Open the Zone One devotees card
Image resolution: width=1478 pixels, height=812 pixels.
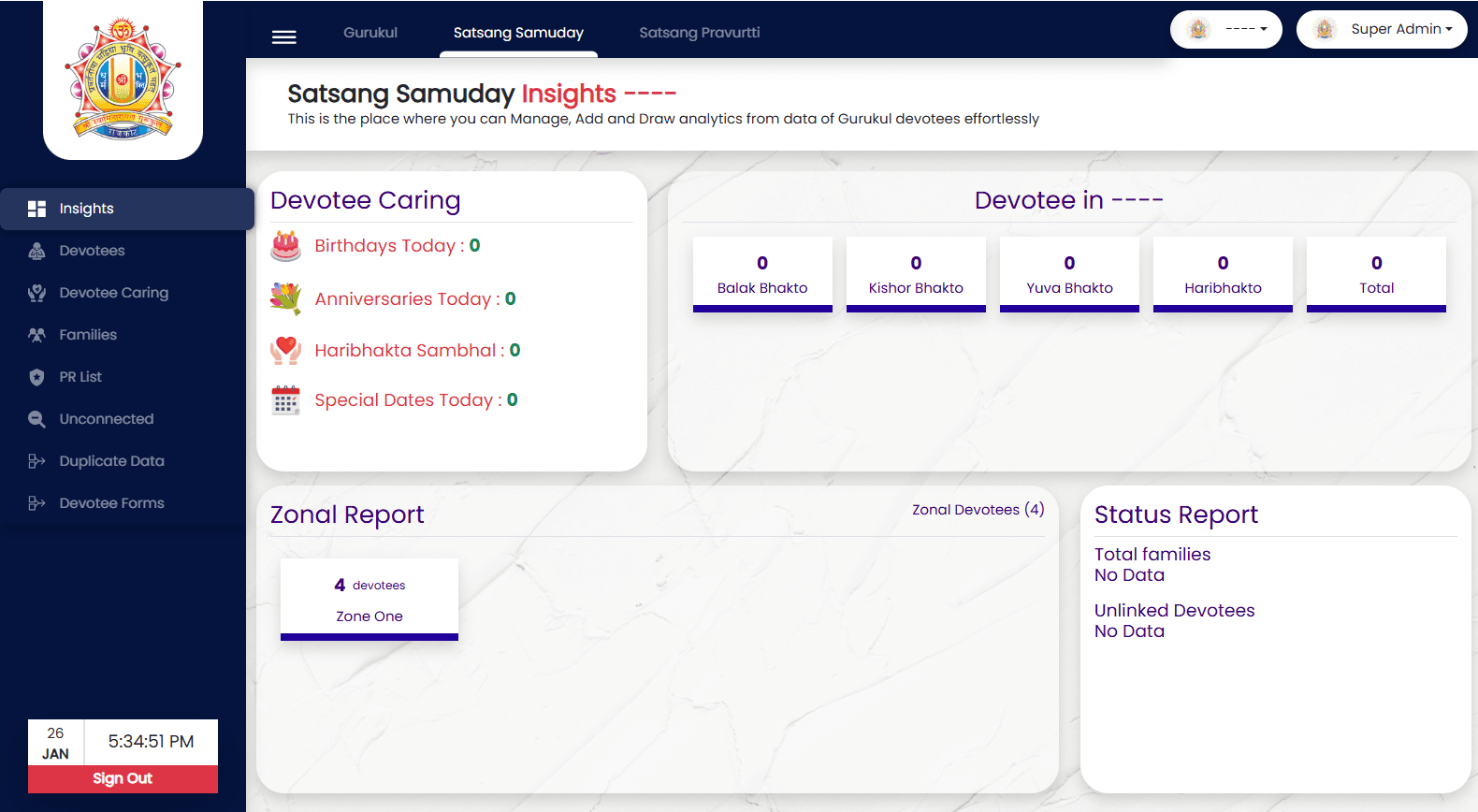click(369, 599)
